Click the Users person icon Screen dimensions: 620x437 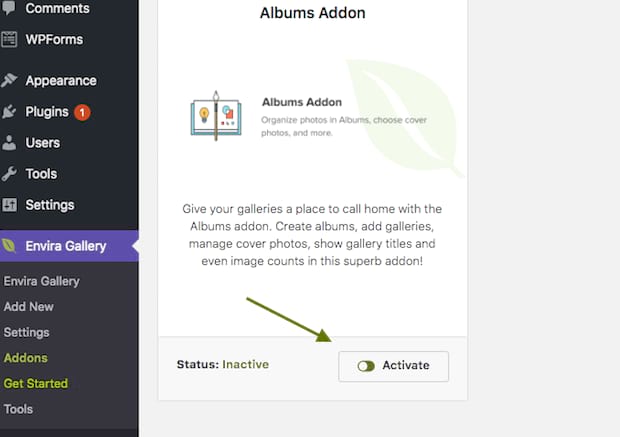pyautogui.click(x=10, y=143)
